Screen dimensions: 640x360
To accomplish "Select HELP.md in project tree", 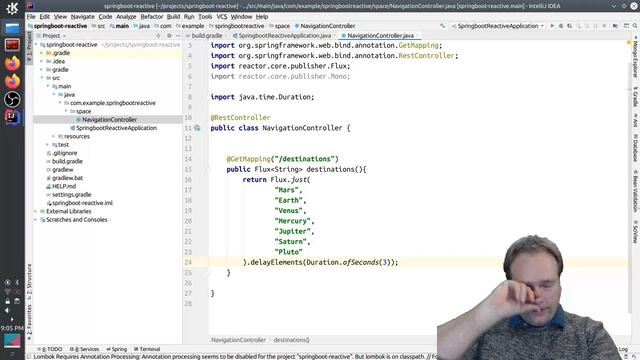I will (64, 186).
